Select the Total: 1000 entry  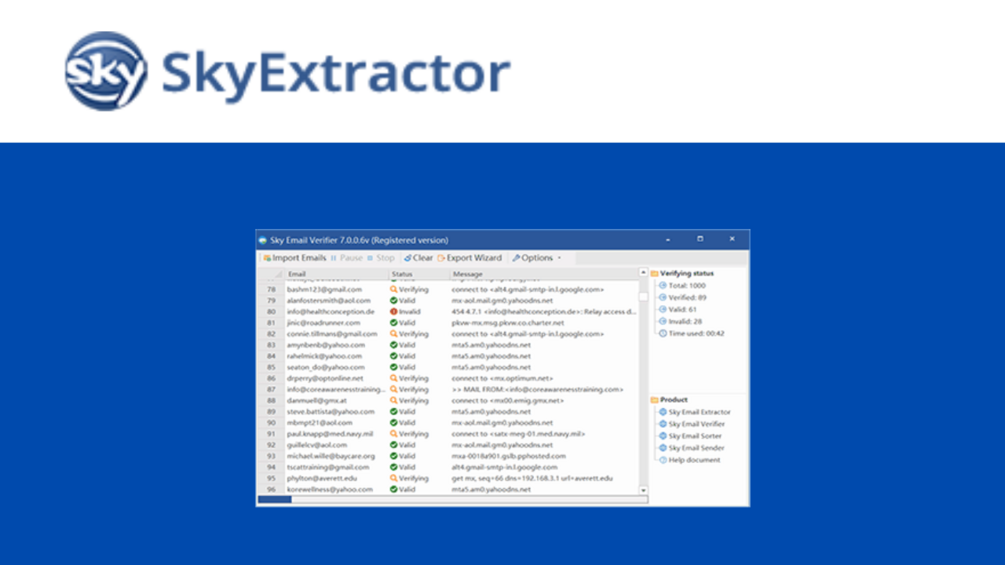686,286
